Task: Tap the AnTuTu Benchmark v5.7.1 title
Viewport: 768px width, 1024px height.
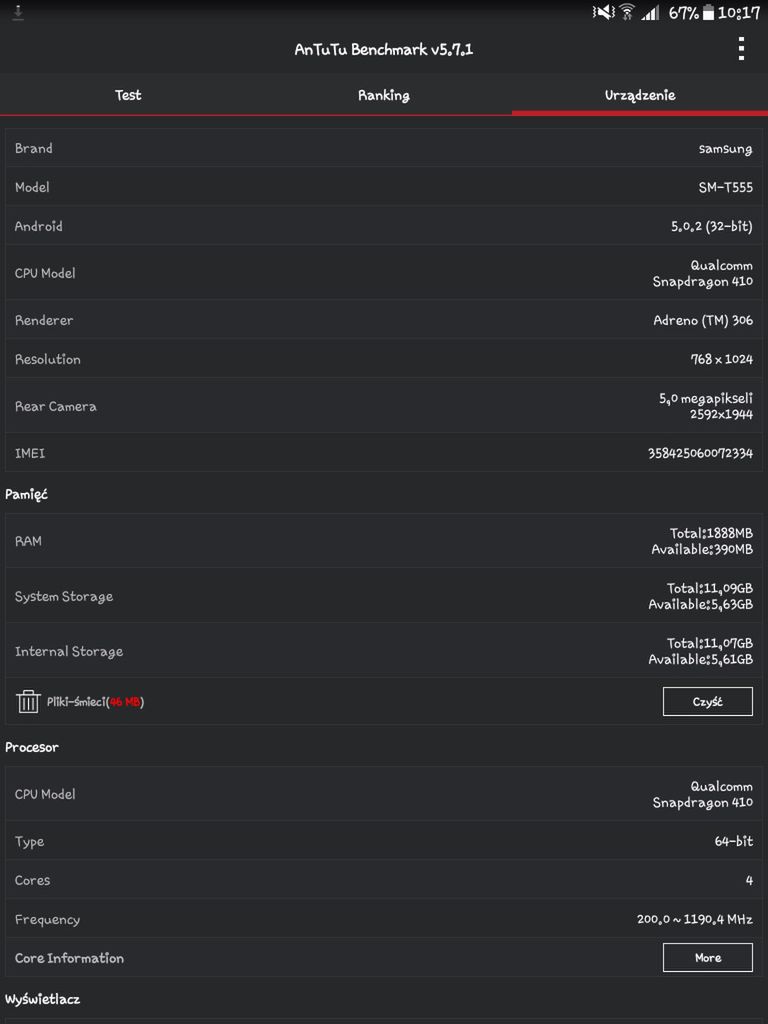Action: pos(384,49)
